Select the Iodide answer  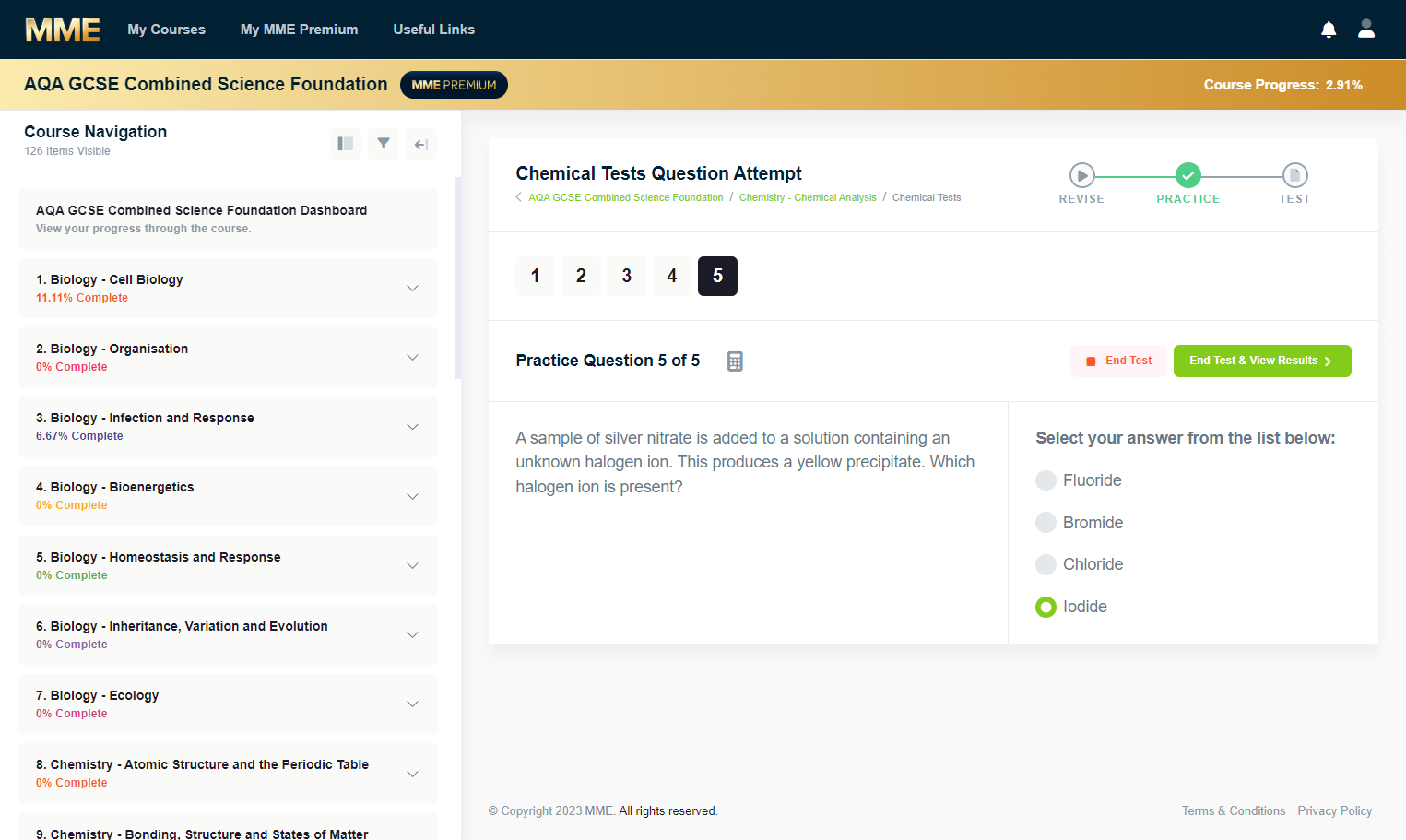pyautogui.click(x=1046, y=607)
